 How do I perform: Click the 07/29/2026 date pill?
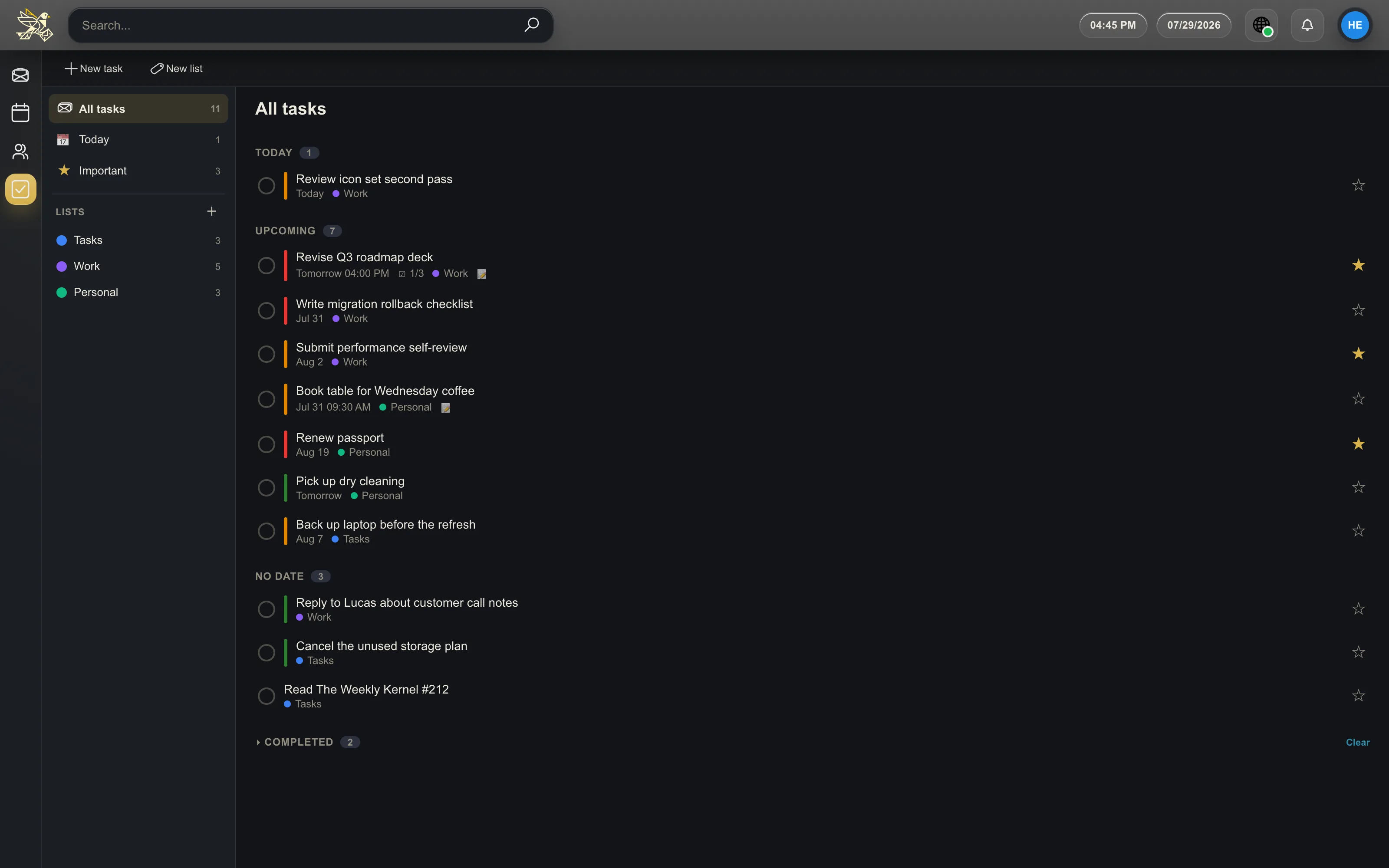coord(1193,25)
